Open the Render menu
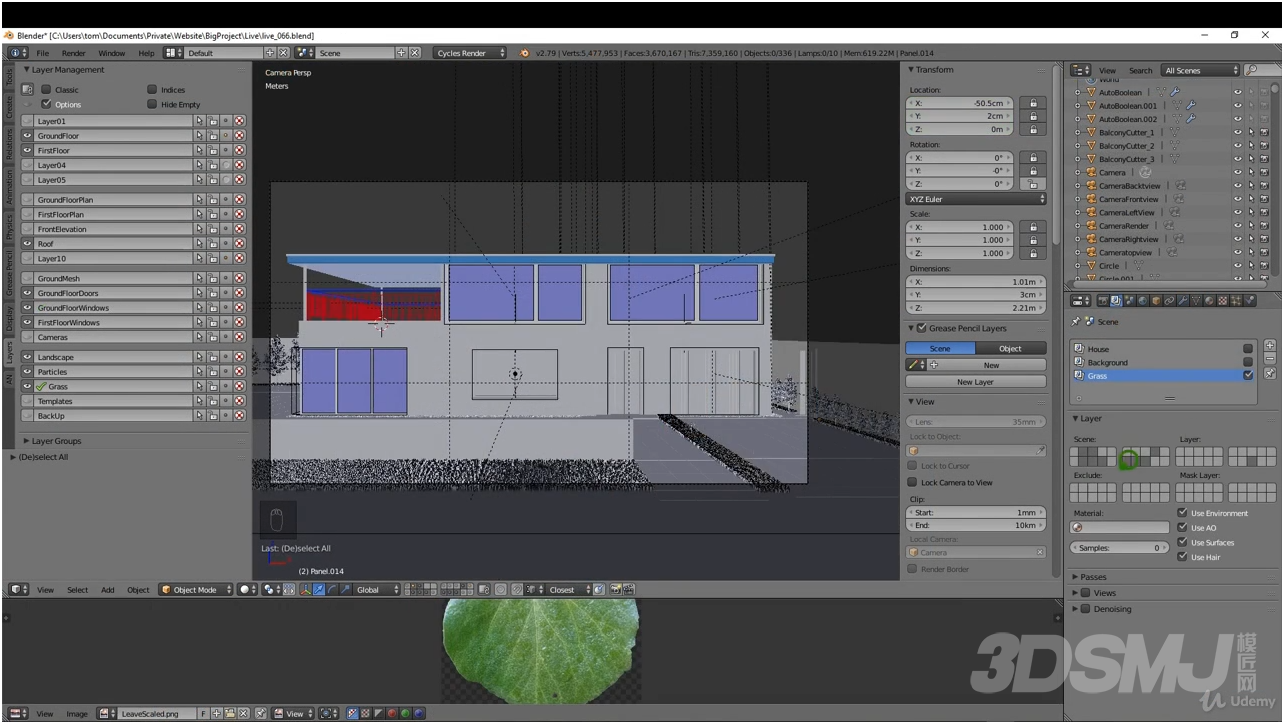 point(74,53)
